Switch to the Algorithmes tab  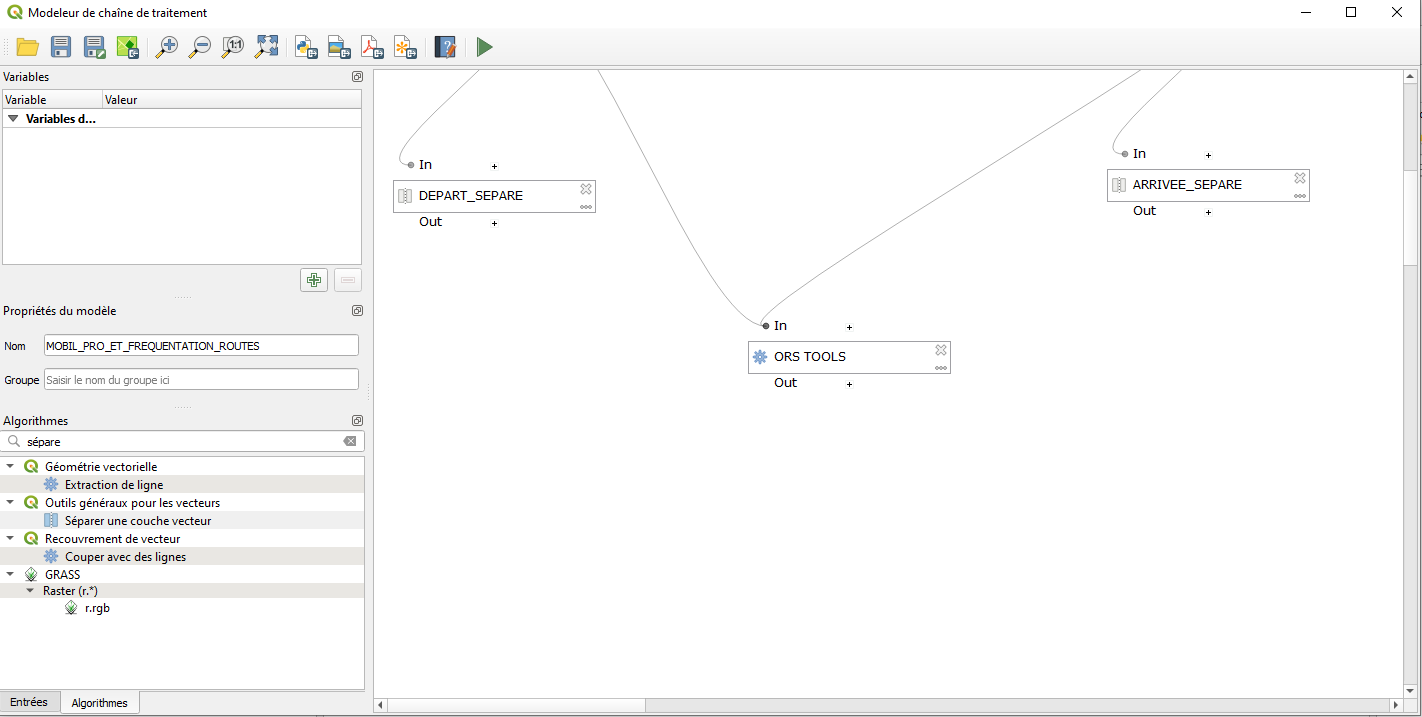[x=100, y=703]
